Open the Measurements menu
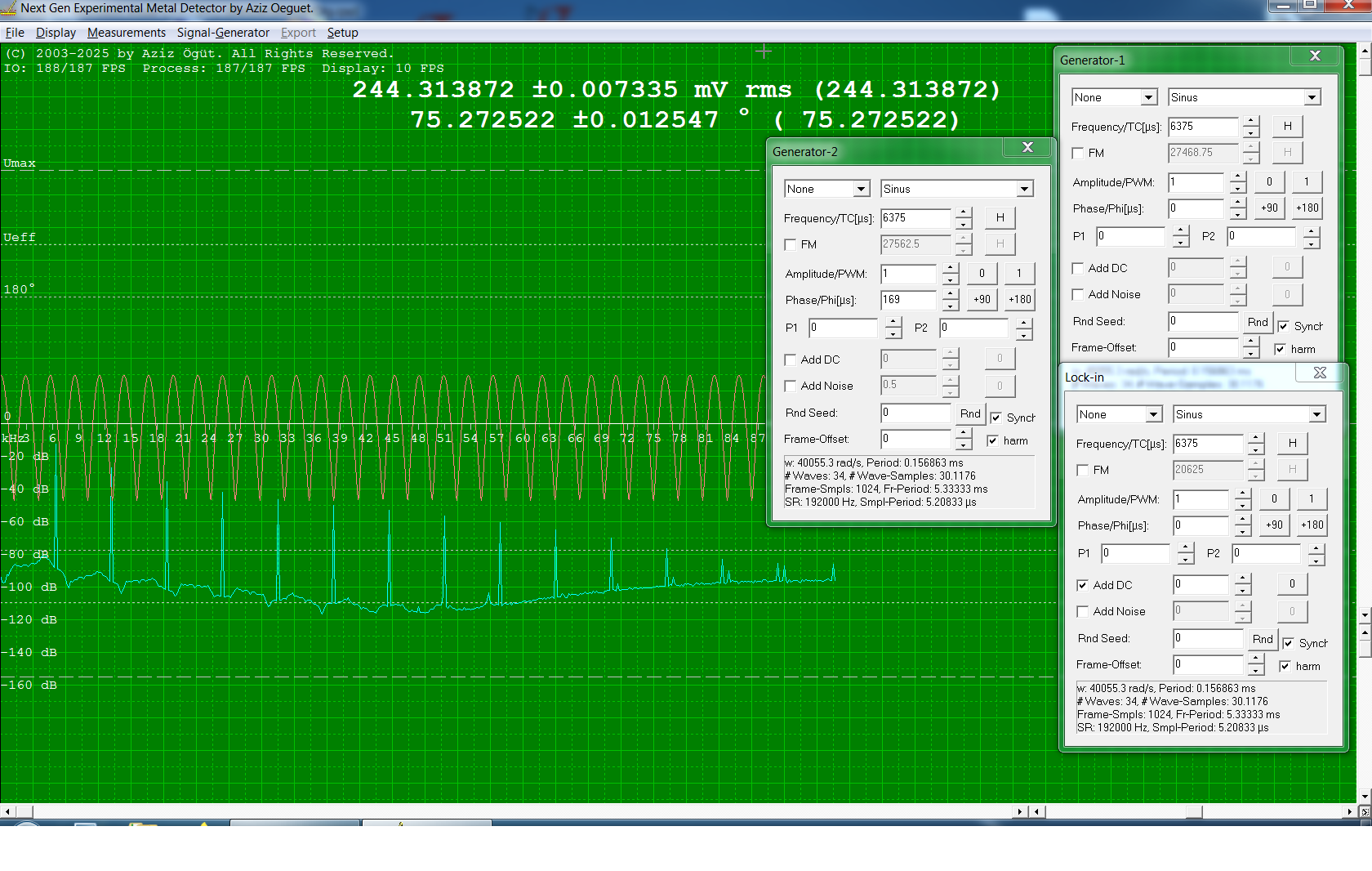 (x=126, y=33)
